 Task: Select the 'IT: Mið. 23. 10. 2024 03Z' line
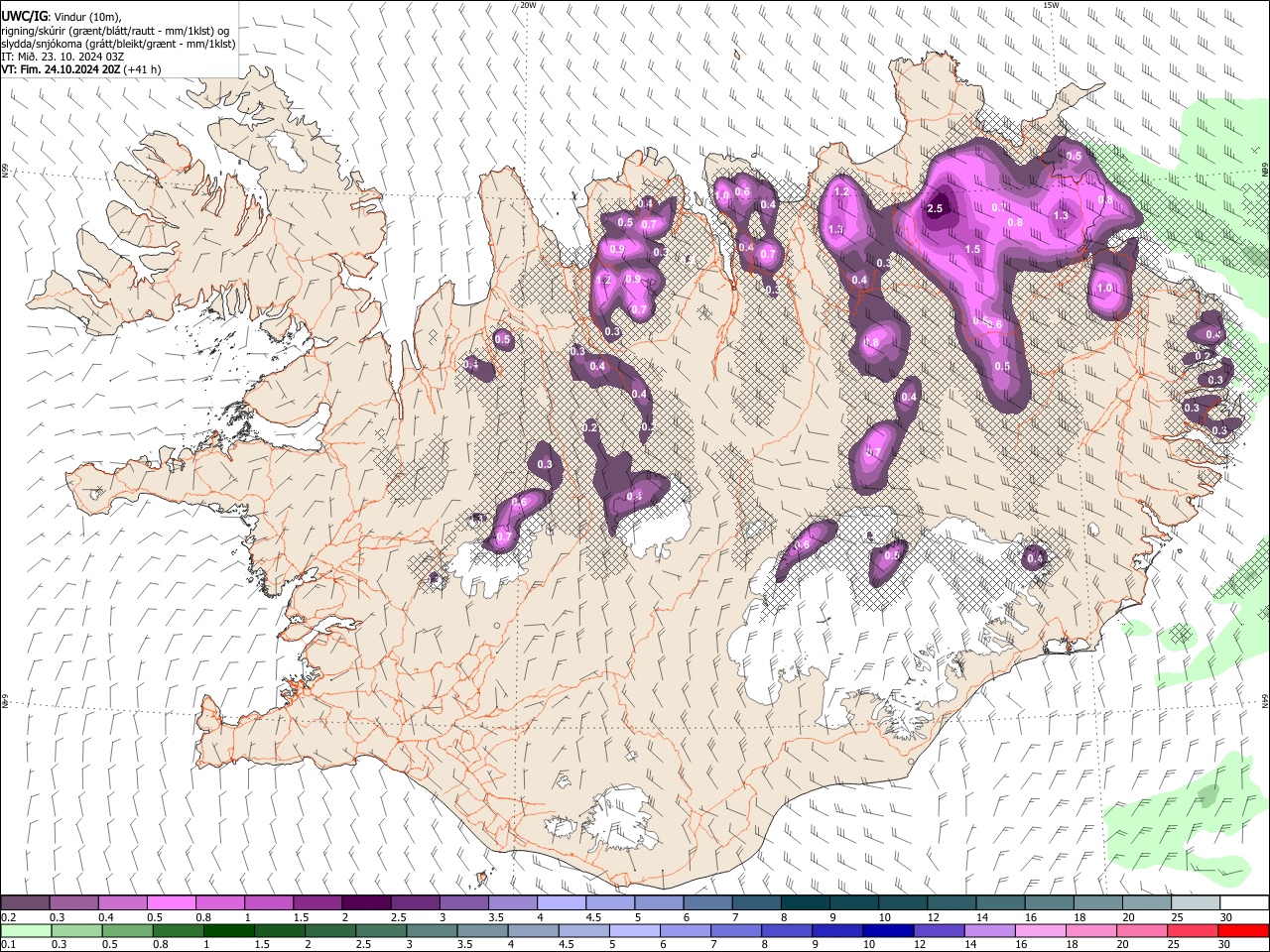(x=63, y=57)
